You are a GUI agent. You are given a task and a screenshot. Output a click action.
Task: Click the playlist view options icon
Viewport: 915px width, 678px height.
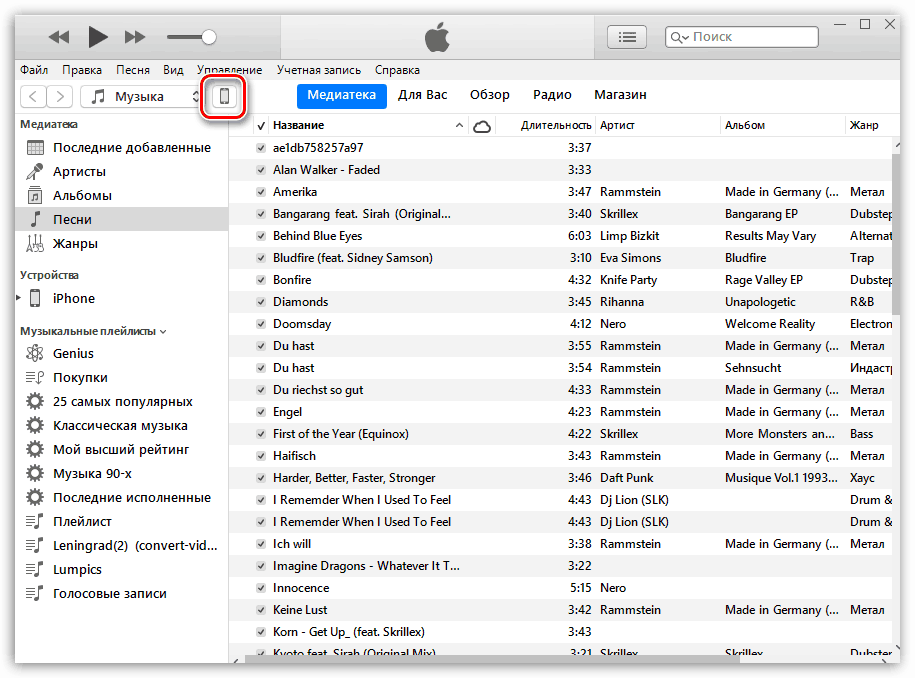[627, 36]
